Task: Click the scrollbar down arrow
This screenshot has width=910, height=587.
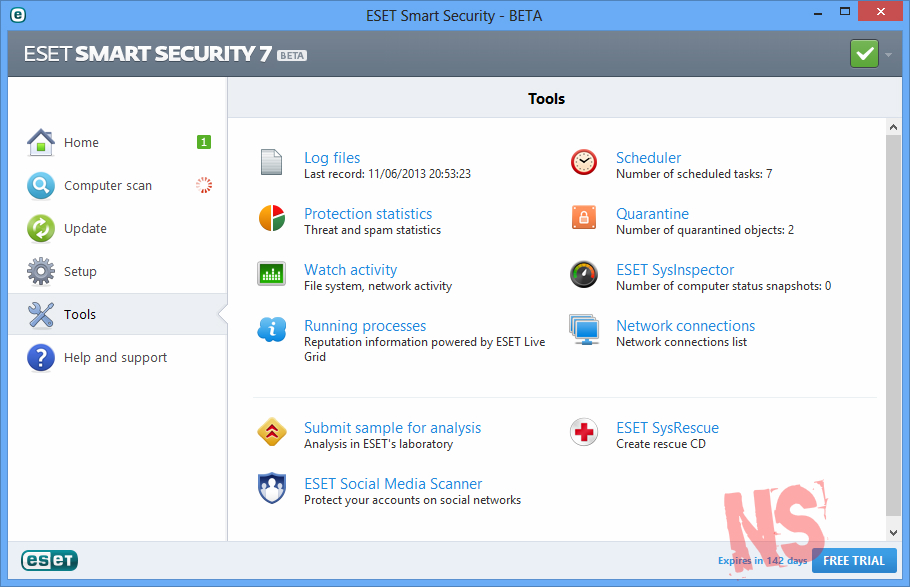Action: tap(894, 533)
